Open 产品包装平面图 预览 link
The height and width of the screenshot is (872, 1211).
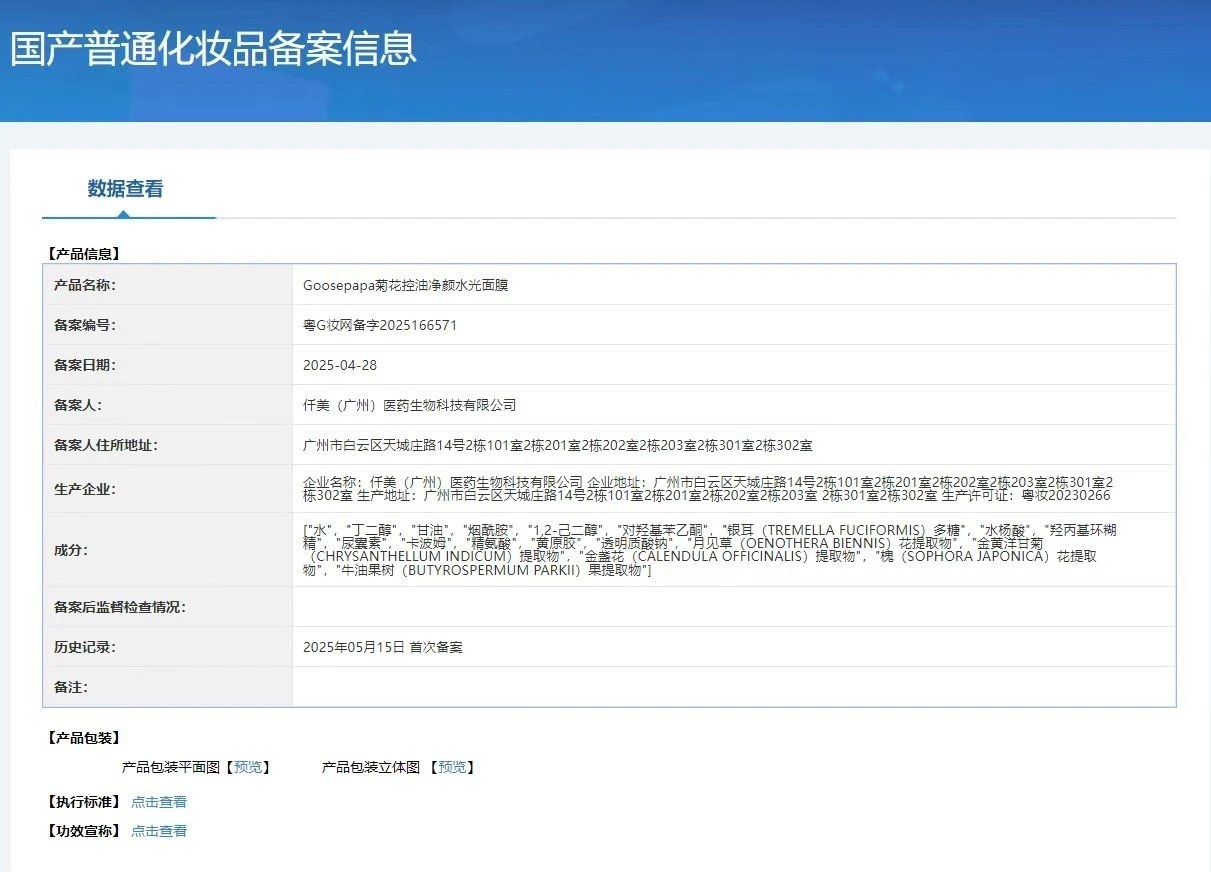click(x=248, y=767)
